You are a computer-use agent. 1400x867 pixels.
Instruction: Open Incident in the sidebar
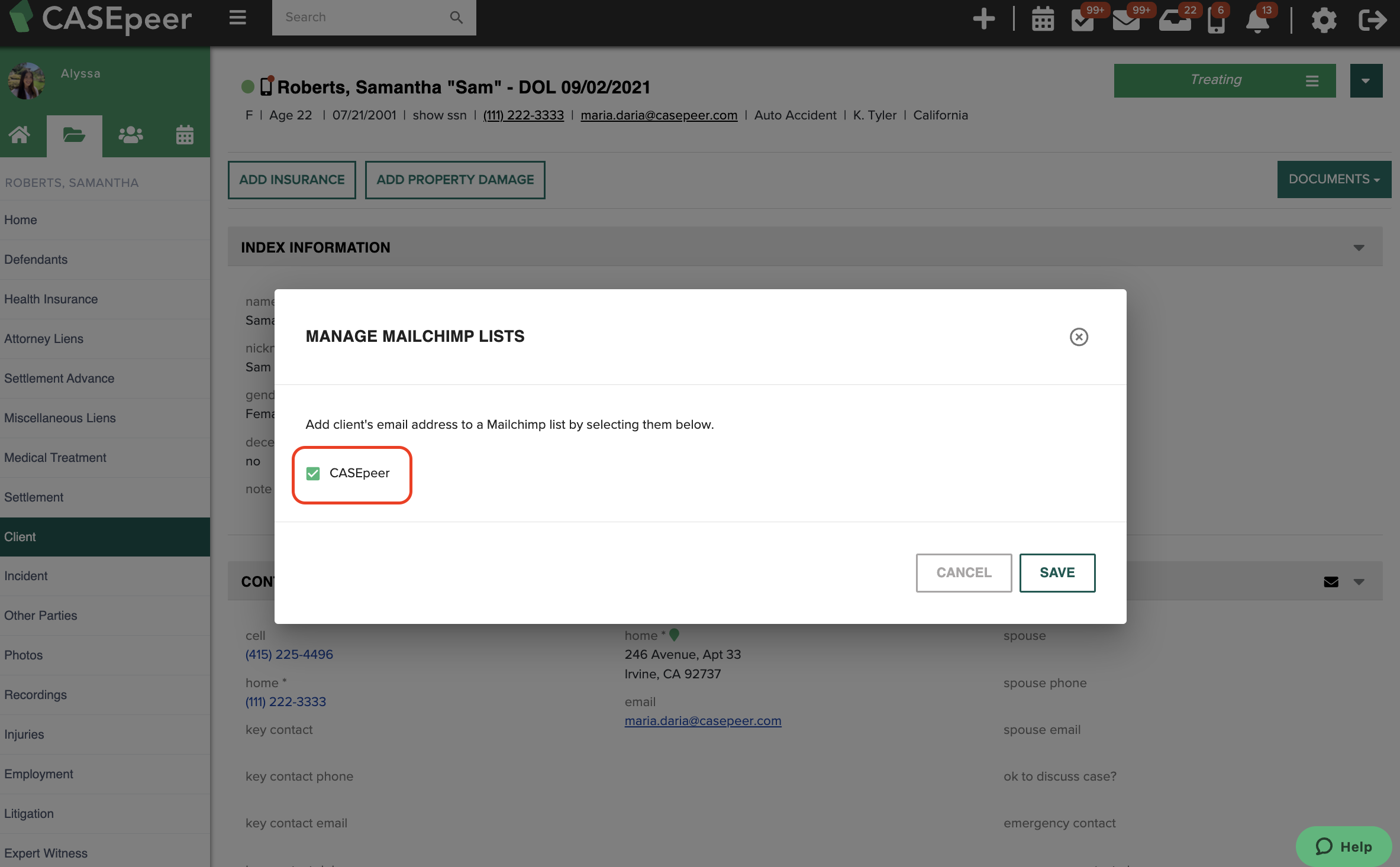105,576
